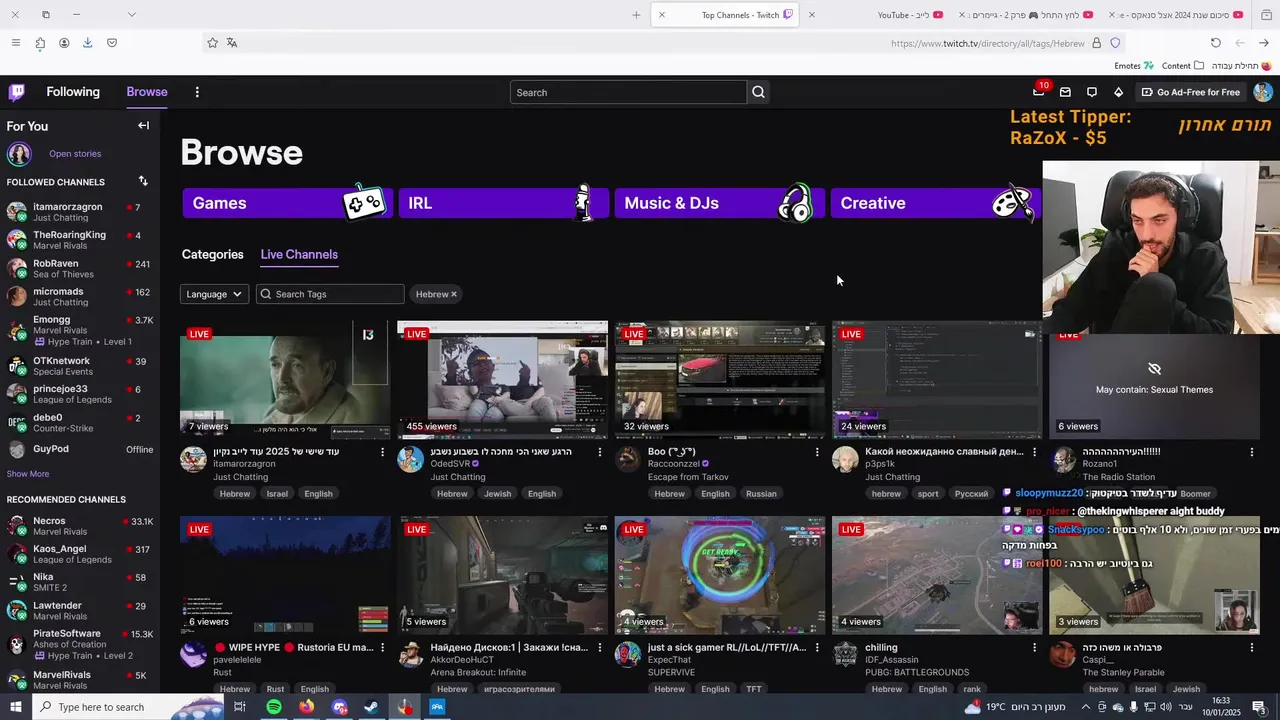Click Windows taskbar search box

(126, 707)
